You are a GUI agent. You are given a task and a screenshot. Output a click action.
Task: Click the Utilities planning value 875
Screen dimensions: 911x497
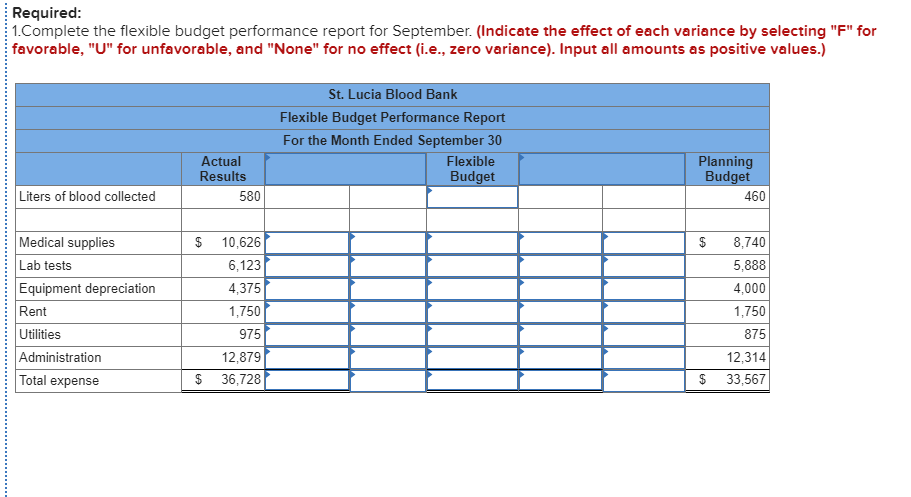click(755, 334)
